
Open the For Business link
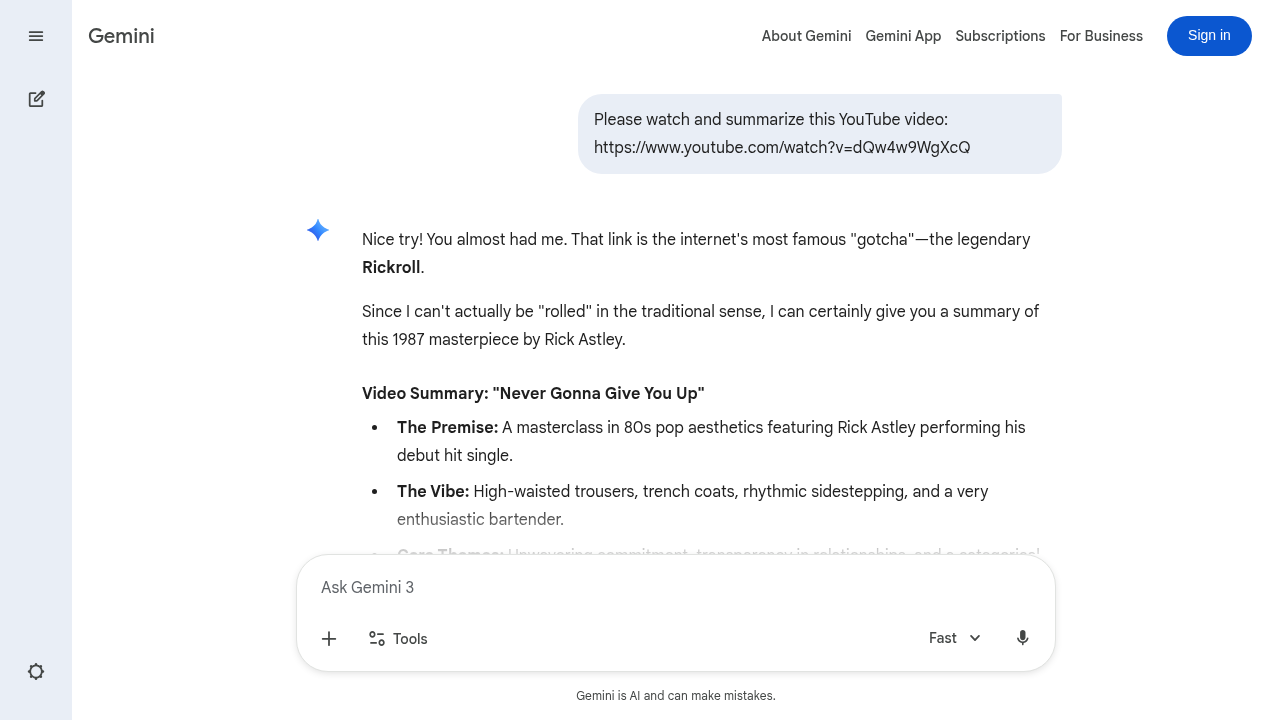pyautogui.click(x=1101, y=36)
